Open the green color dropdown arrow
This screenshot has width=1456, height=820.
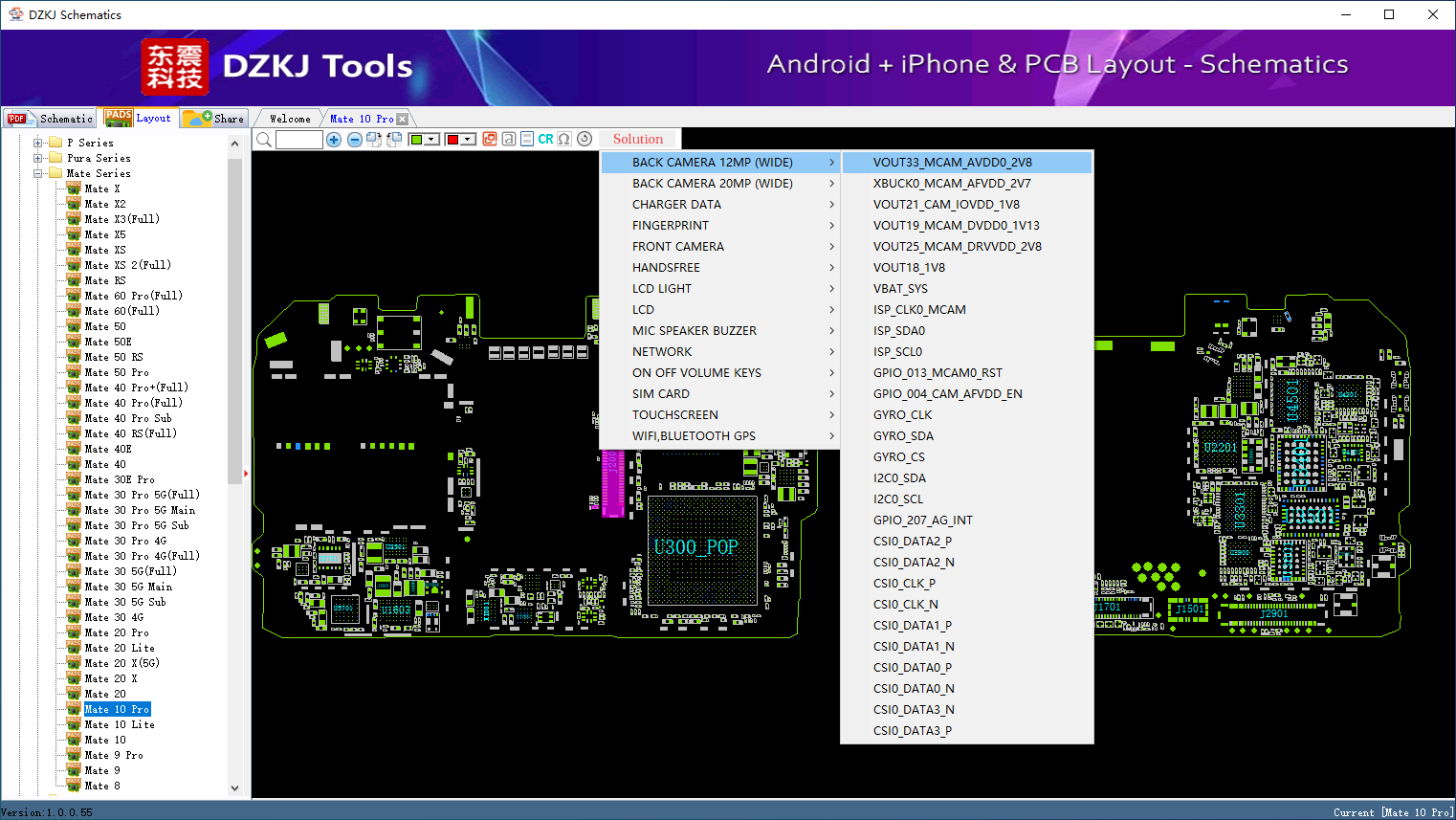click(432, 140)
